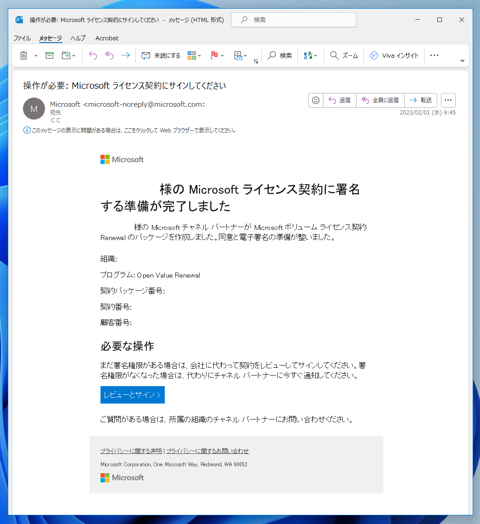
Task: Open the プライバシーに関するお問い合わせ link
Action: point(208,451)
